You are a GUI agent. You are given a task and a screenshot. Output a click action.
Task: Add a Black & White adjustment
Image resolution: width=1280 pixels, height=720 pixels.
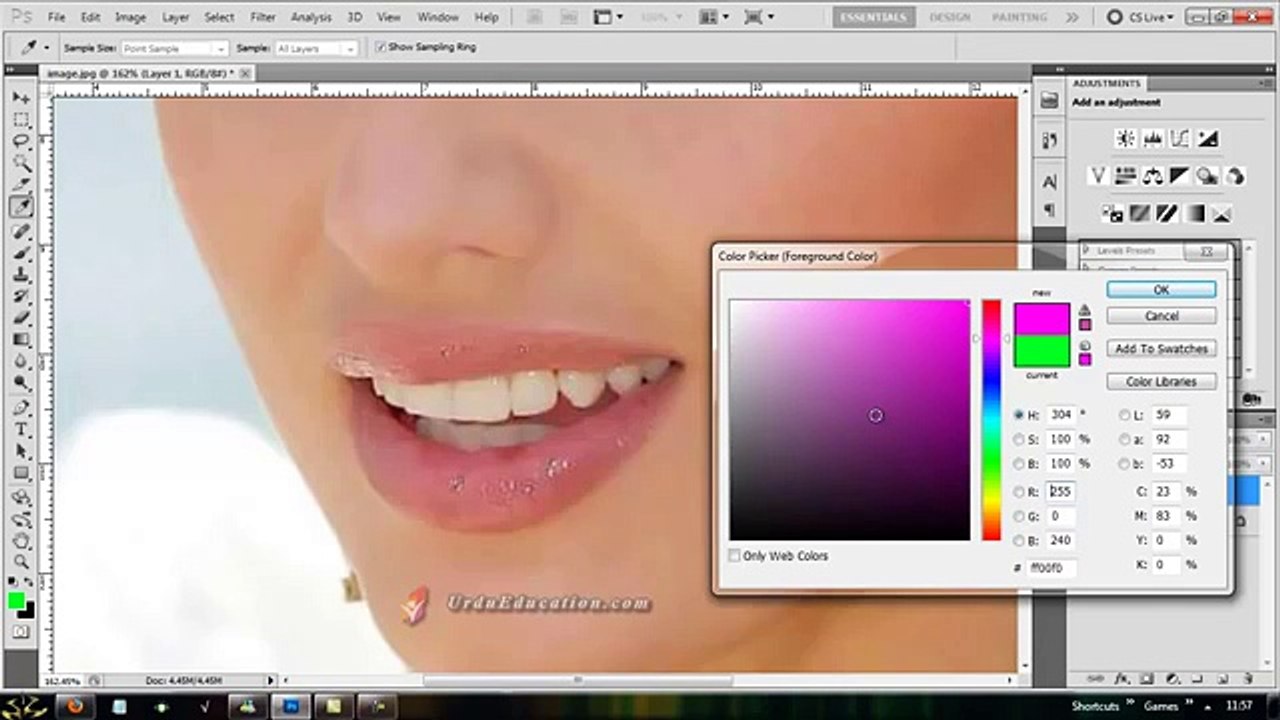(1180, 176)
